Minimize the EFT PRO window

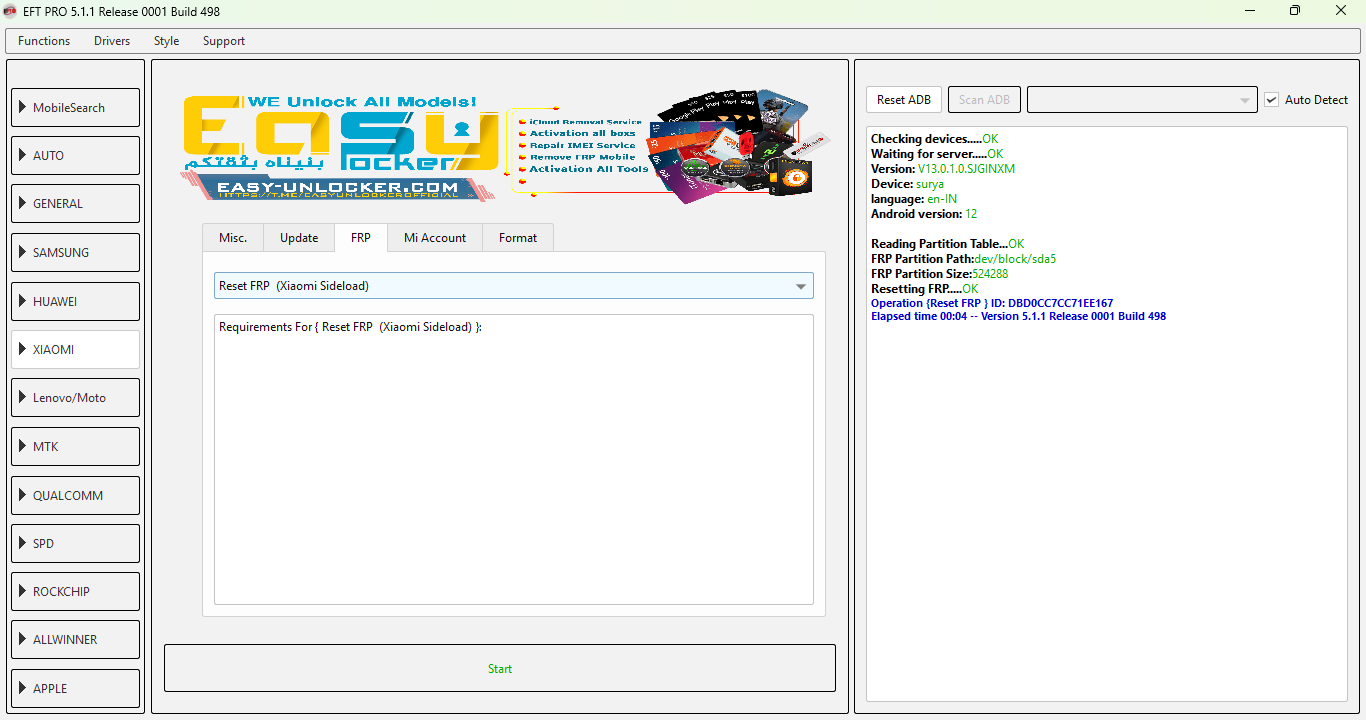[x=1249, y=11]
